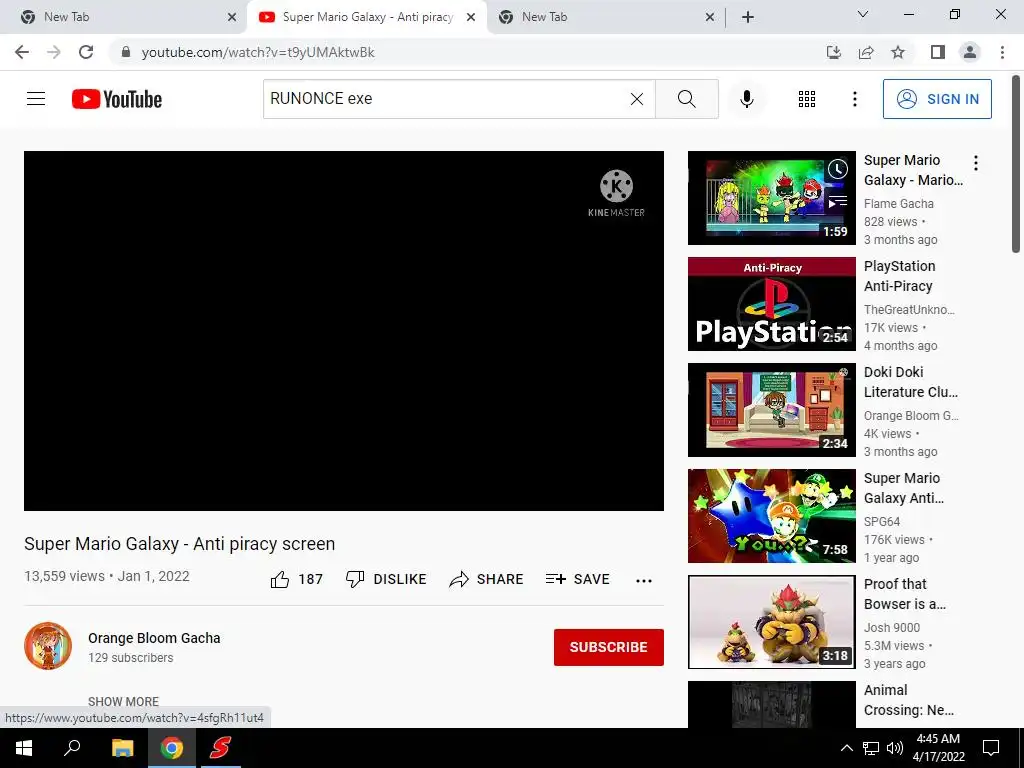Click the address bar URL
Screen dimensions: 1024x768
(258, 52)
